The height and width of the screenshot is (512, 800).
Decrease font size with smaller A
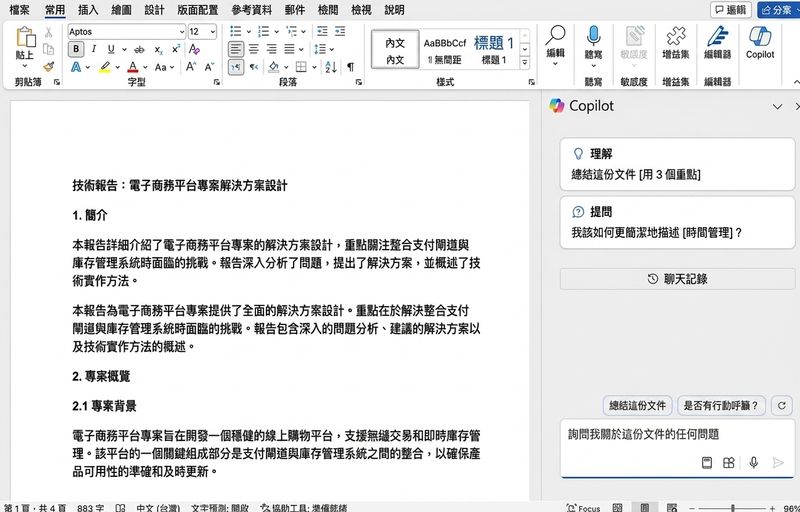click(x=209, y=67)
